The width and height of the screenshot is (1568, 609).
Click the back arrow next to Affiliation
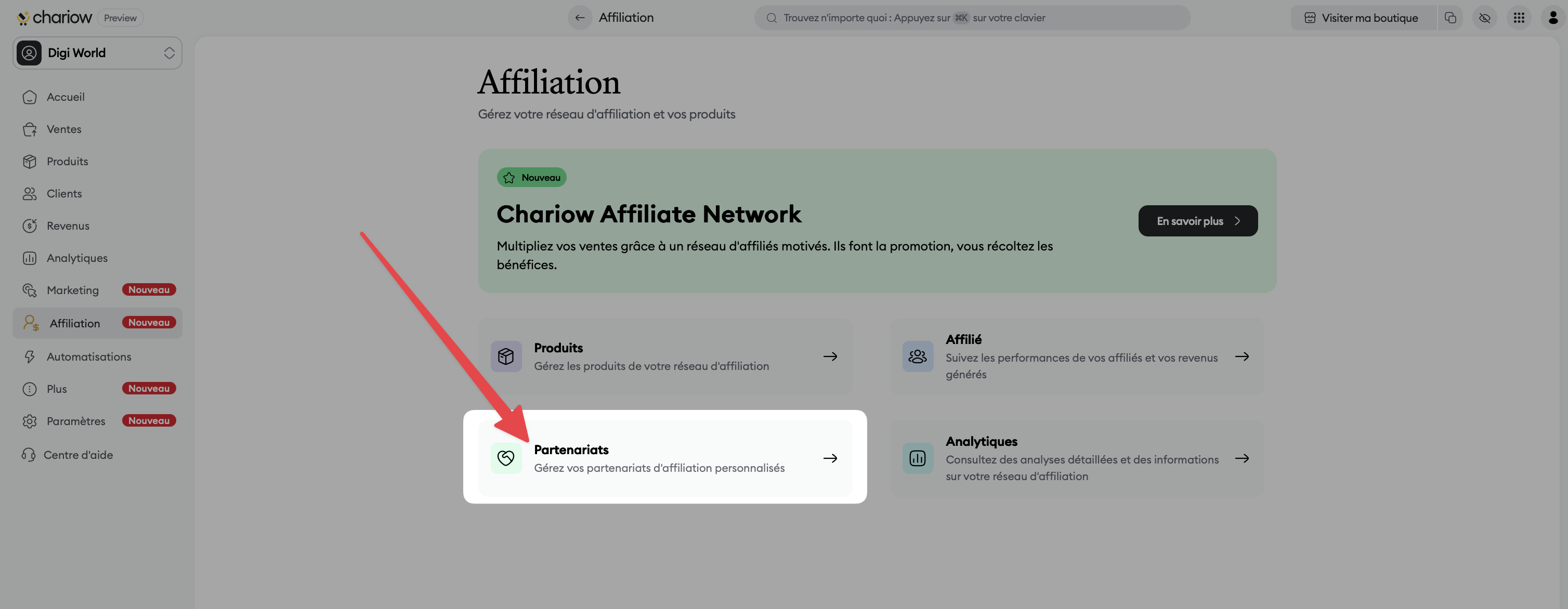point(580,18)
